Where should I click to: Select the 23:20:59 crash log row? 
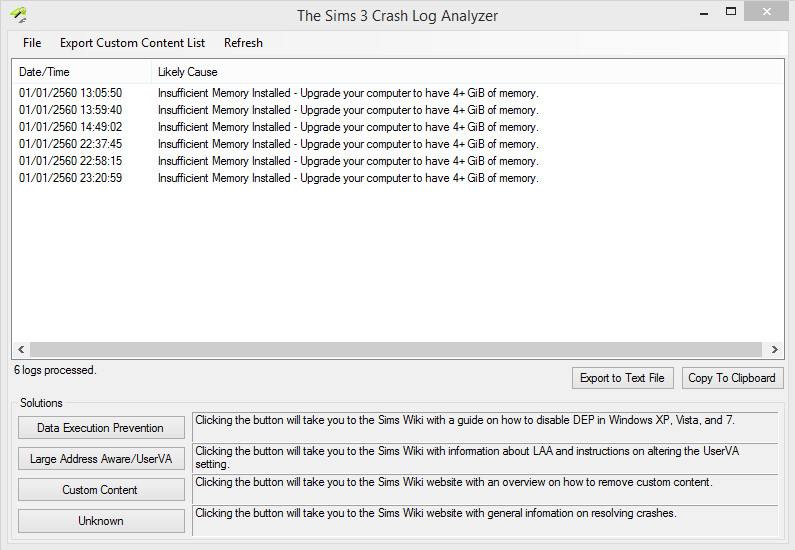(x=279, y=178)
